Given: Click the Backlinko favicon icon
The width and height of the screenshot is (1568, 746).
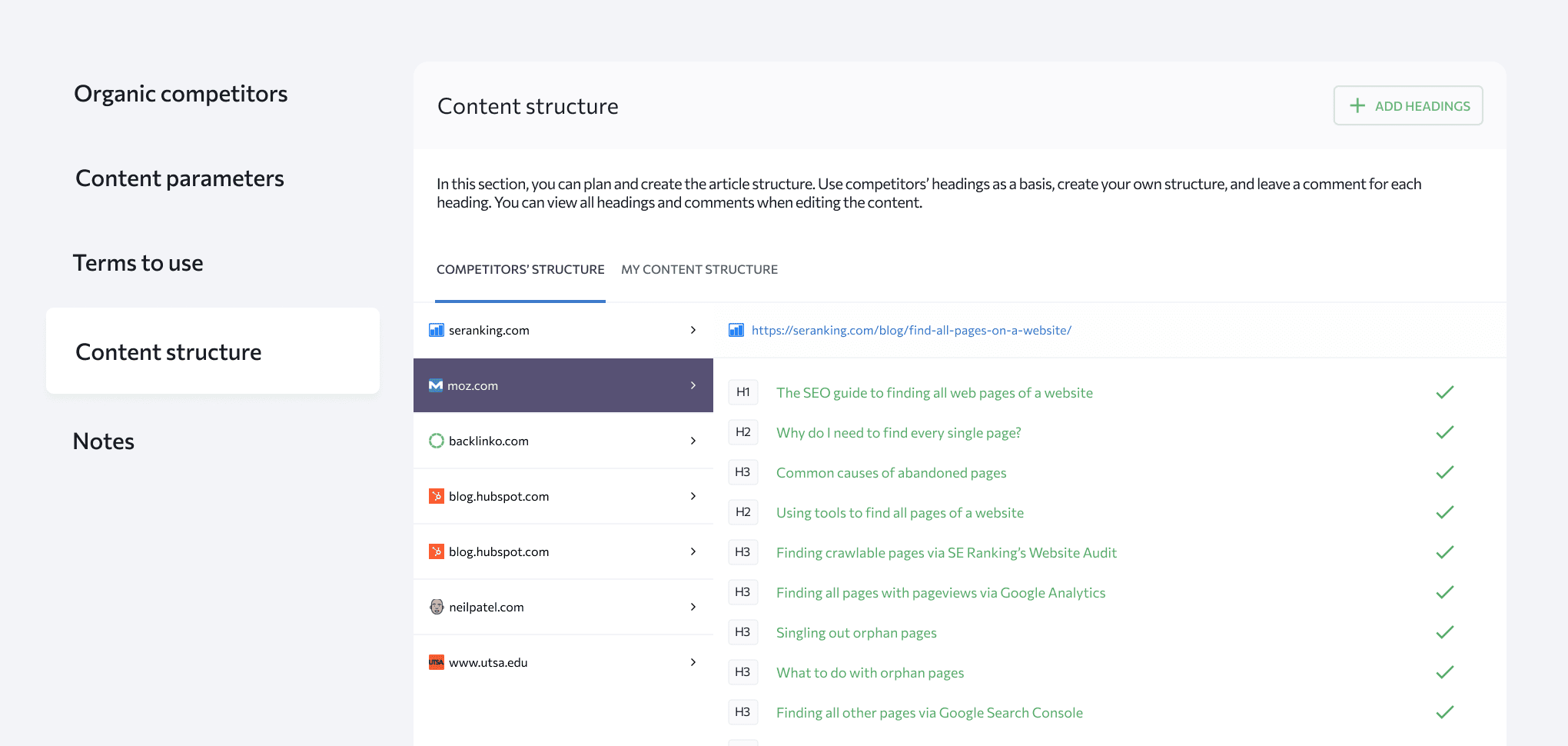Looking at the screenshot, I should tap(436, 441).
